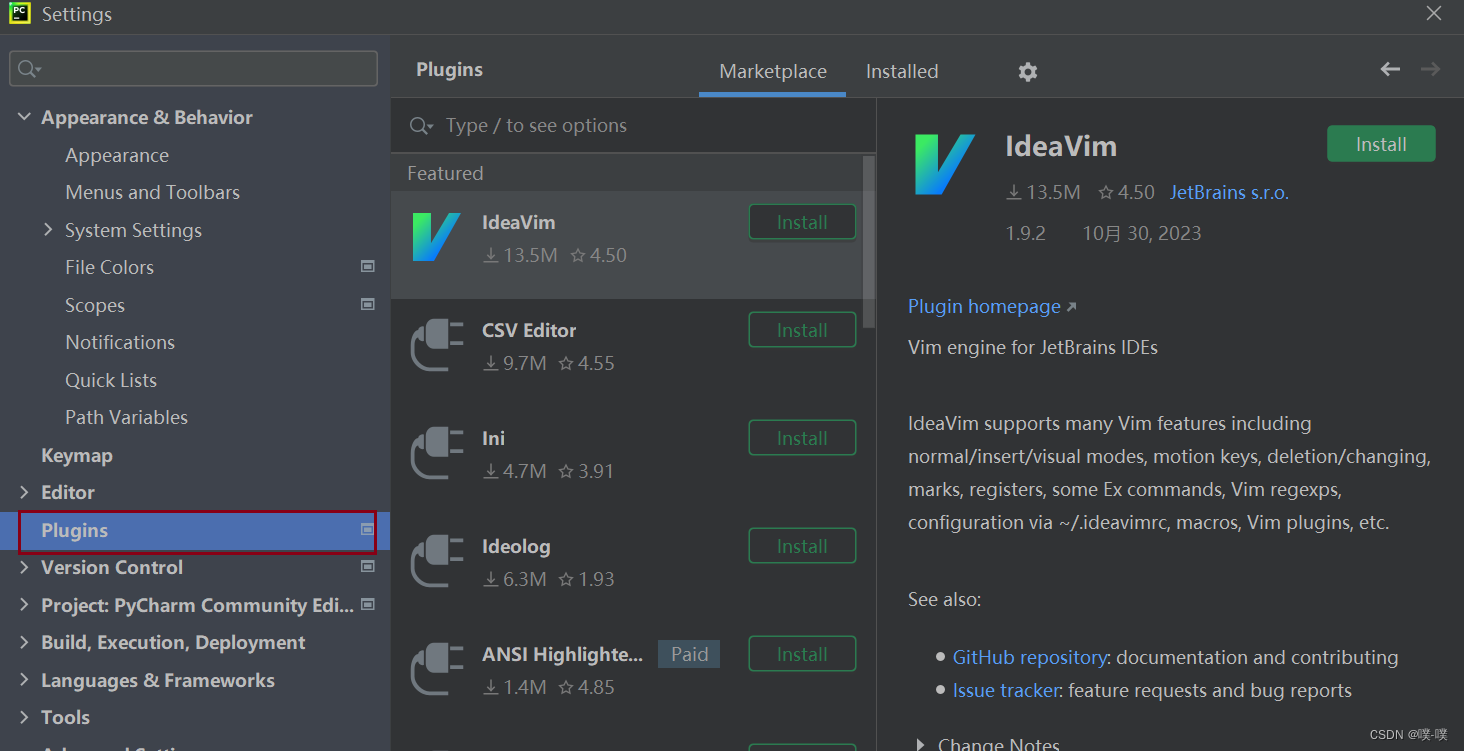Open Notifications settings
The height and width of the screenshot is (751, 1464).
[120, 342]
